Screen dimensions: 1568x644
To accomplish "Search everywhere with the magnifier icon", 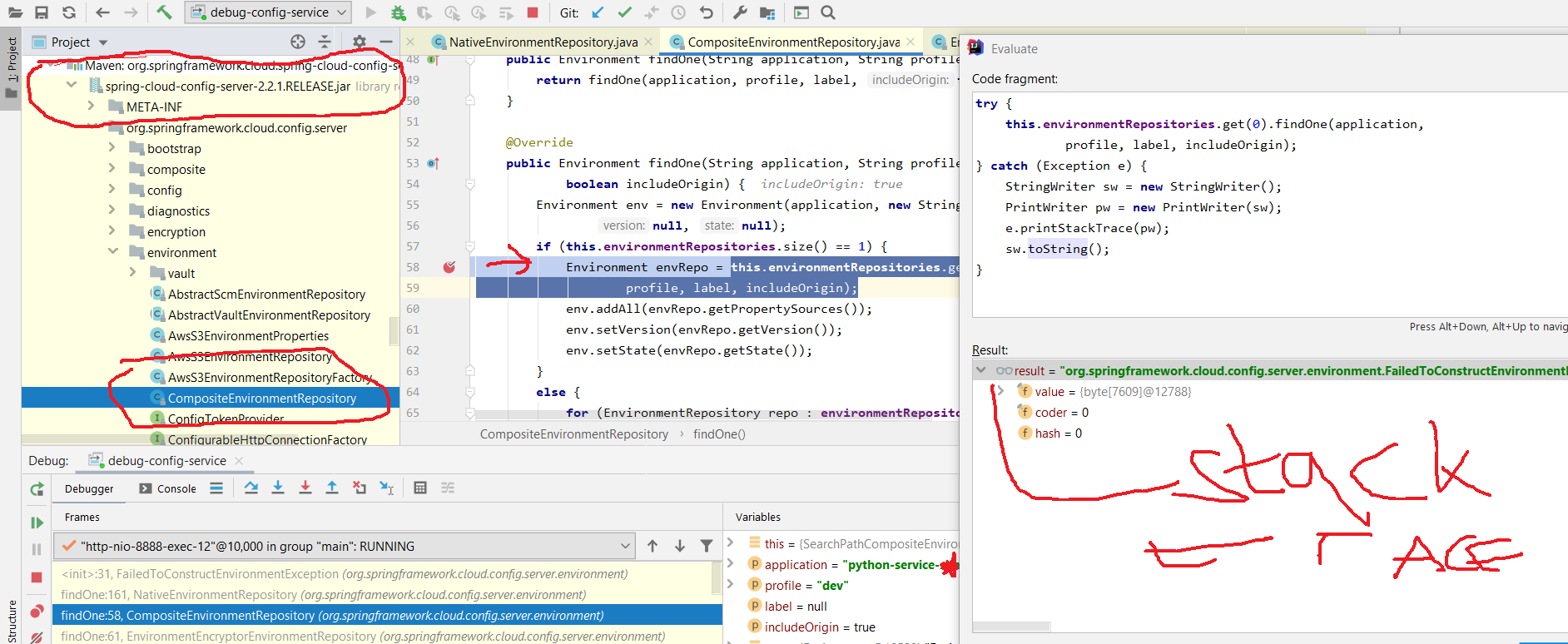I will (x=827, y=12).
